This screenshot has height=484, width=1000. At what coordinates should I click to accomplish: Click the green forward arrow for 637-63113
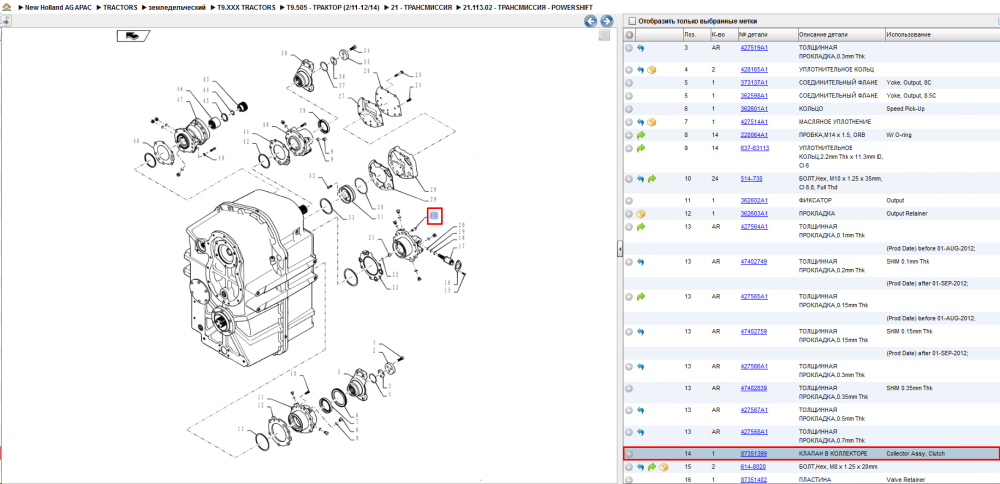click(640, 148)
